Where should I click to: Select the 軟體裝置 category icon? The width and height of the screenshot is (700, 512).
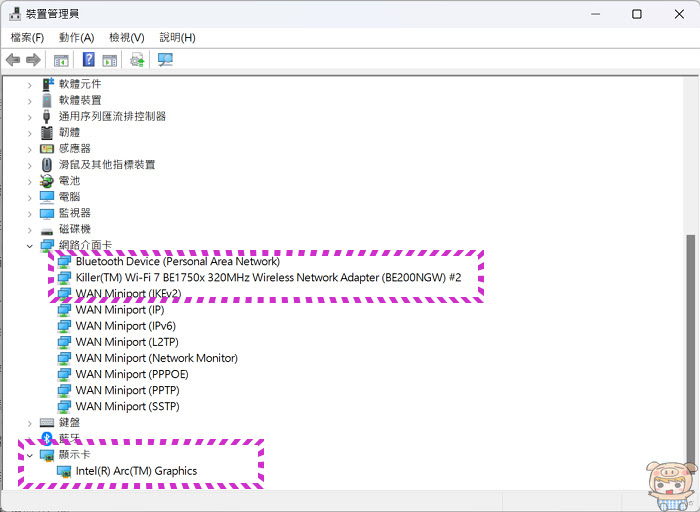pos(47,100)
